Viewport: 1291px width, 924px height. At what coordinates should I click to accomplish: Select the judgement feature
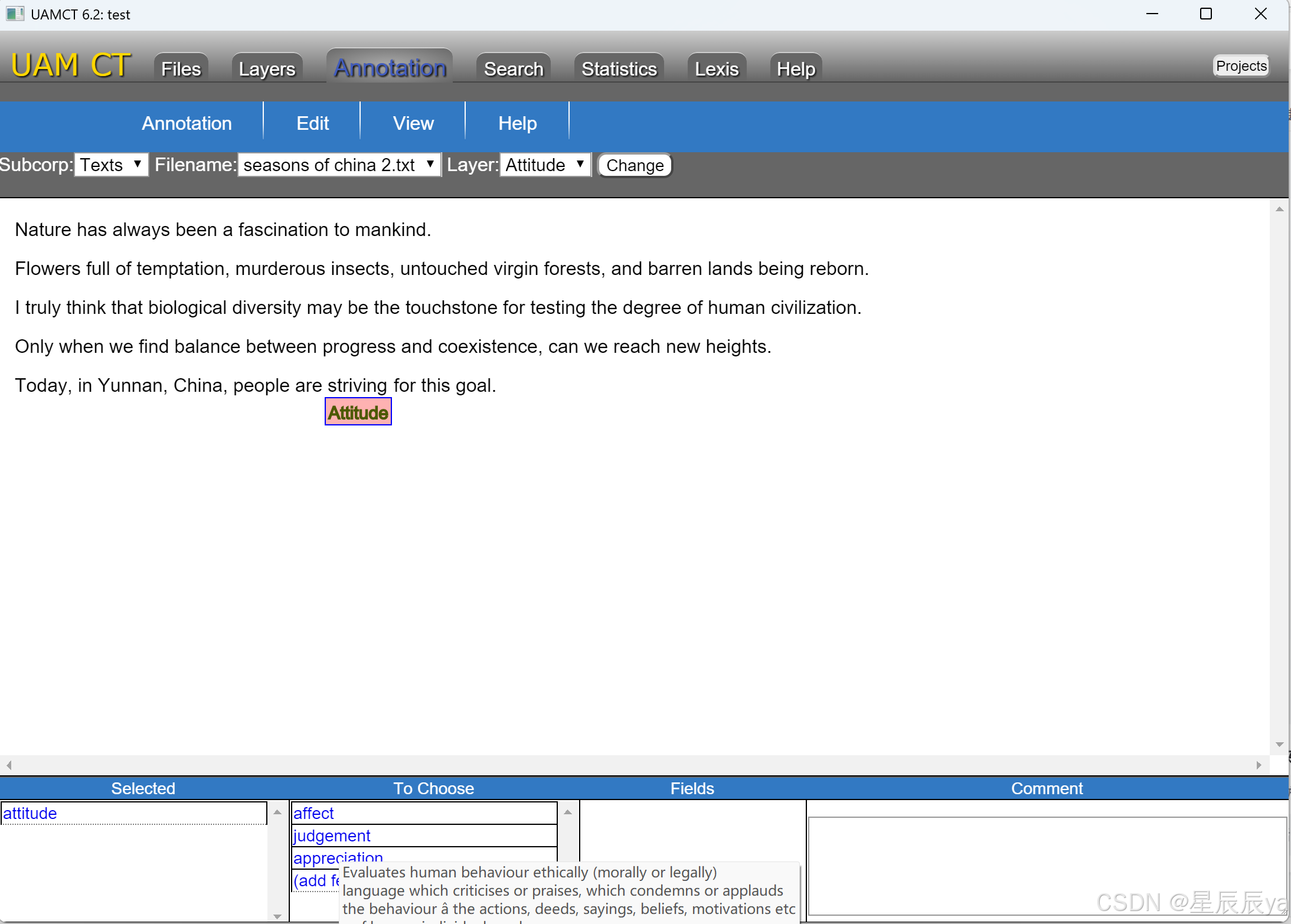[x=331, y=835]
